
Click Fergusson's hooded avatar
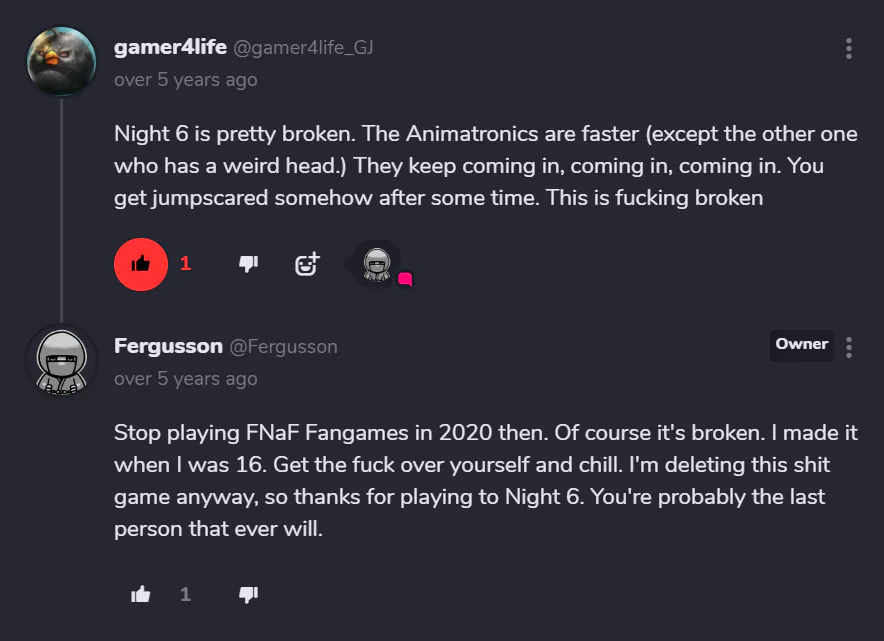click(x=61, y=361)
